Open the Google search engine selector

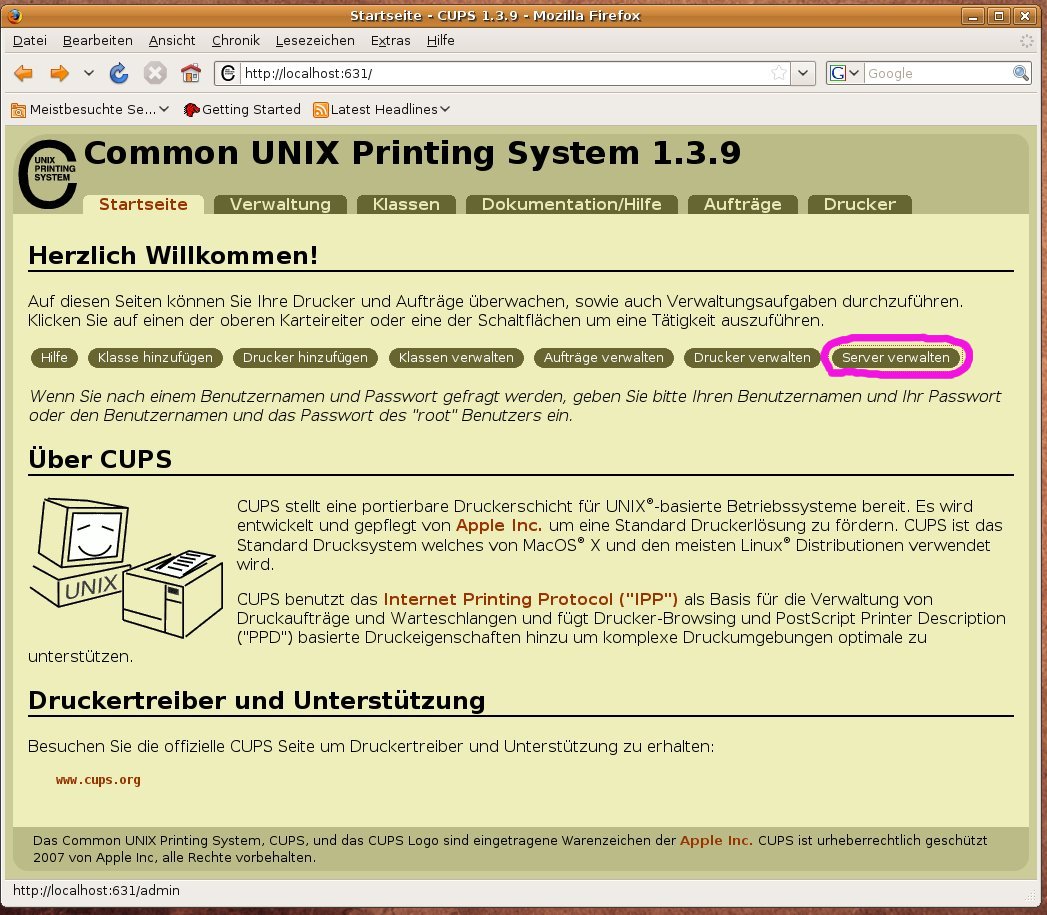[x=845, y=73]
